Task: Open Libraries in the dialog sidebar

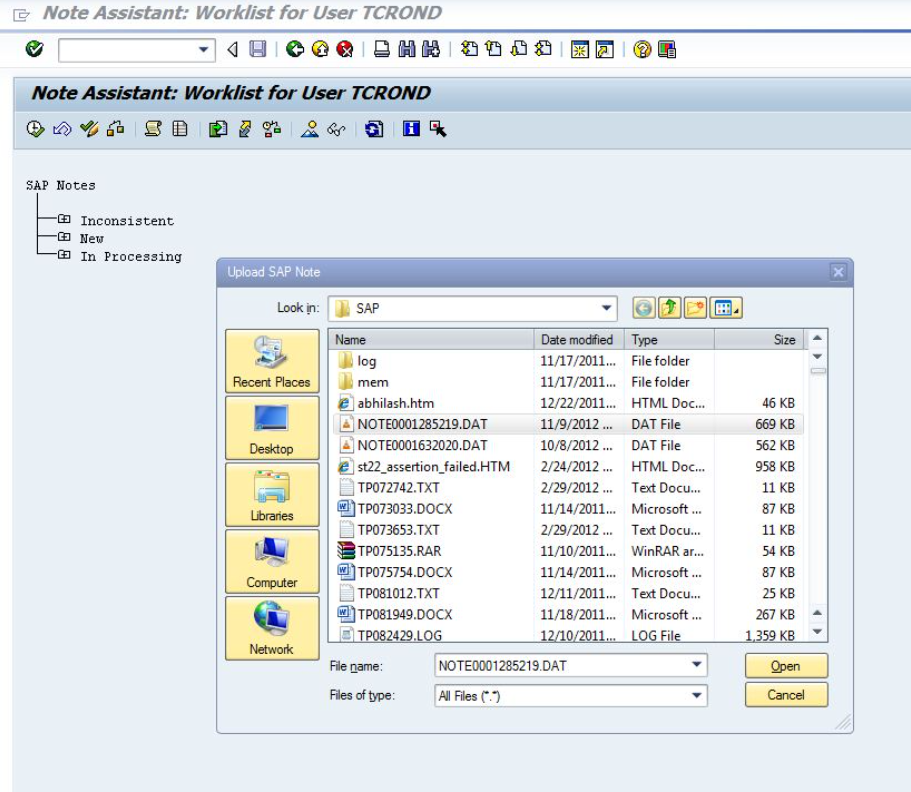Action: [x=272, y=495]
